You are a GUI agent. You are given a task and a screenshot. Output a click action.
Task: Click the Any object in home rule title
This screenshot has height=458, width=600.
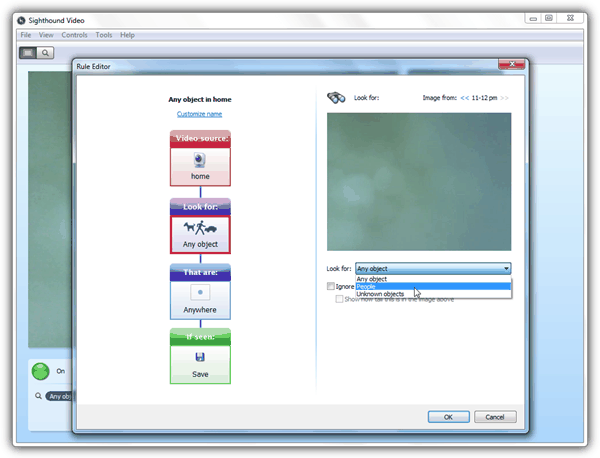click(x=200, y=99)
